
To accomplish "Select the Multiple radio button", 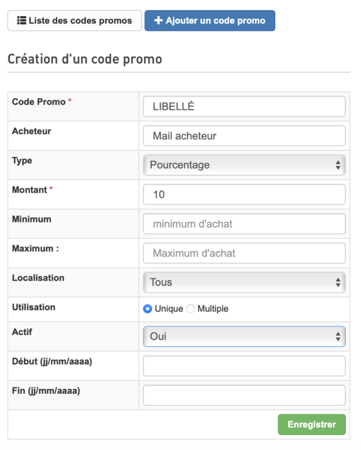I will point(191,309).
